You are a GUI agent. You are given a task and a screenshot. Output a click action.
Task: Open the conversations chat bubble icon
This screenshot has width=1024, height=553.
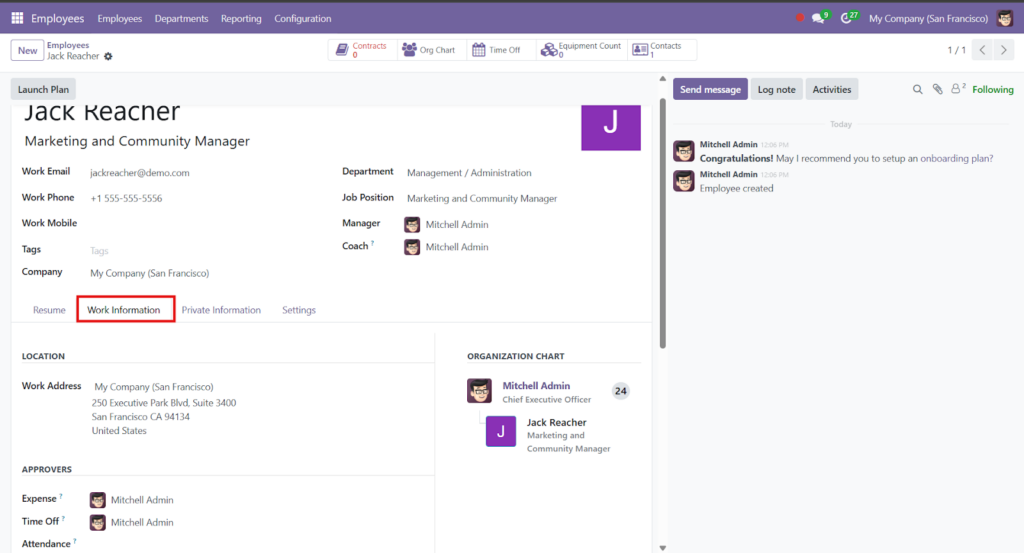[818, 18]
